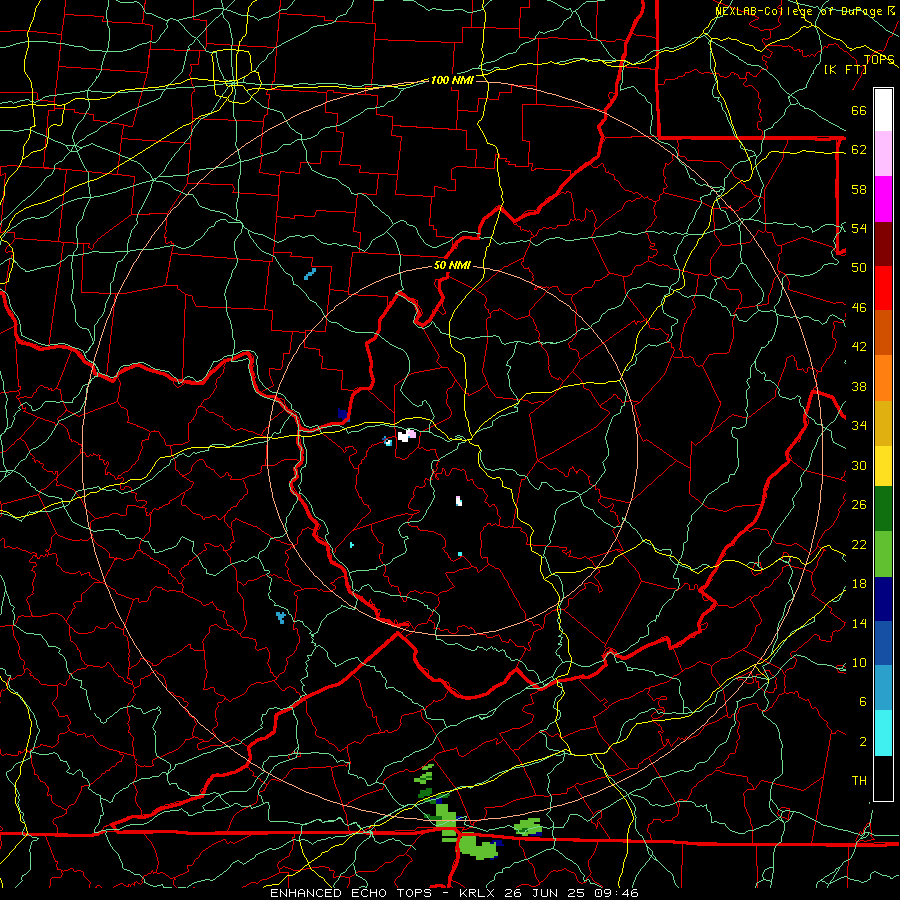Image resolution: width=900 pixels, height=900 pixels.
Task: Pick the cyan legend swatch
Action: tap(883, 732)
